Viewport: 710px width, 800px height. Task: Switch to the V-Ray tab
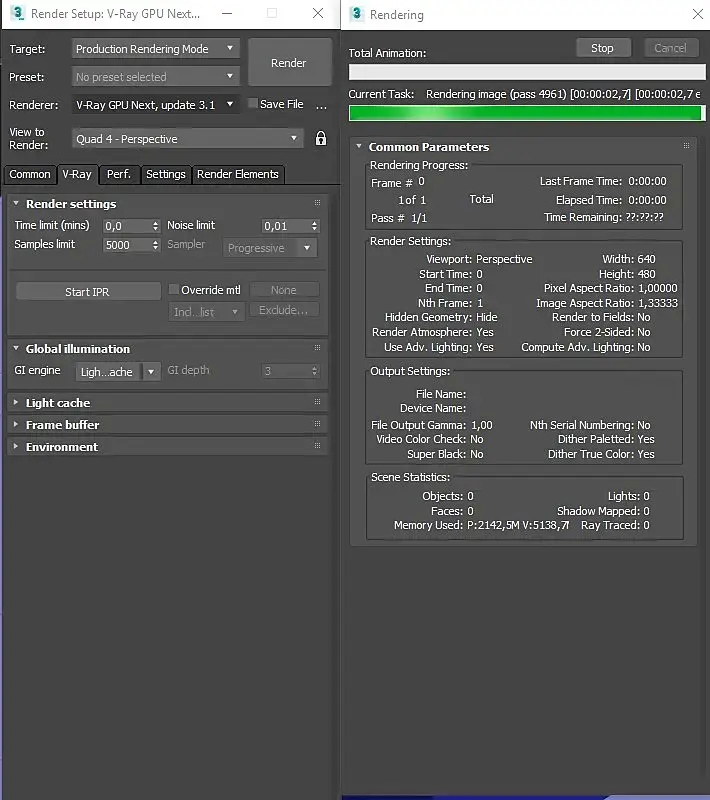pos(77,174)
